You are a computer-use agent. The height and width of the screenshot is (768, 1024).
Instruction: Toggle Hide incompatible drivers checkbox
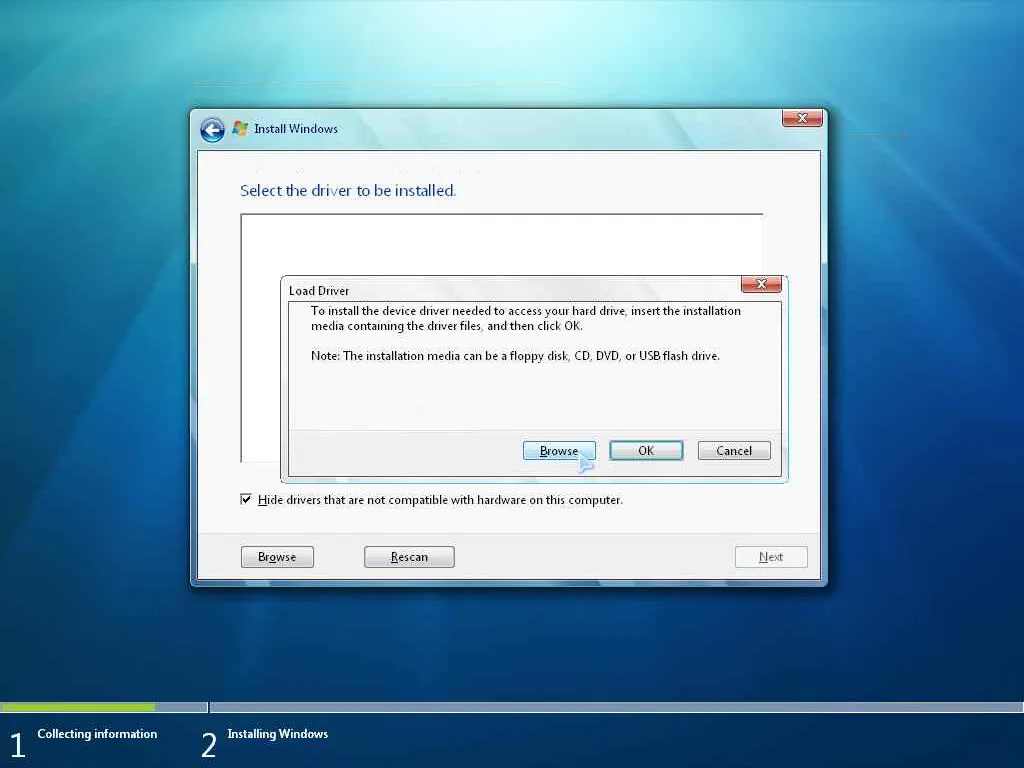coord(246,500)
